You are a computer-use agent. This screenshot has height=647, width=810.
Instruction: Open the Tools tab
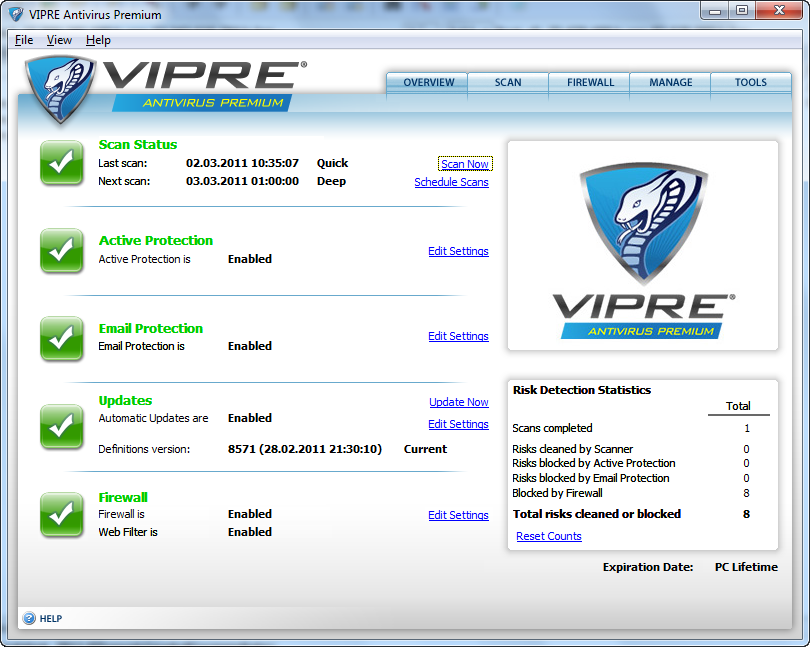[750, 83]
